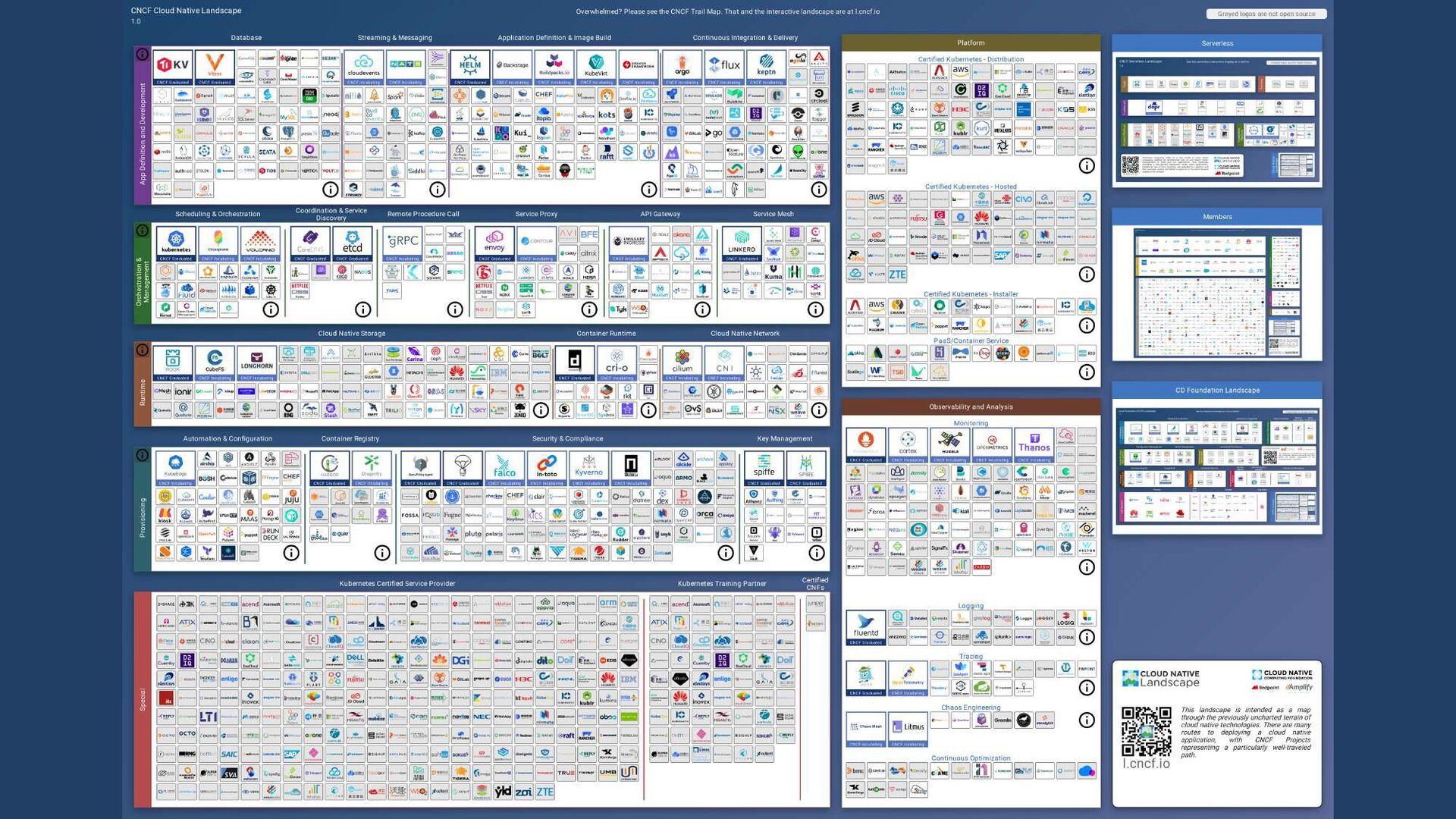Show info for Certified Kubernetes - Distribution
This screenshot has width=1456, height=819.
coord(1087,165)
